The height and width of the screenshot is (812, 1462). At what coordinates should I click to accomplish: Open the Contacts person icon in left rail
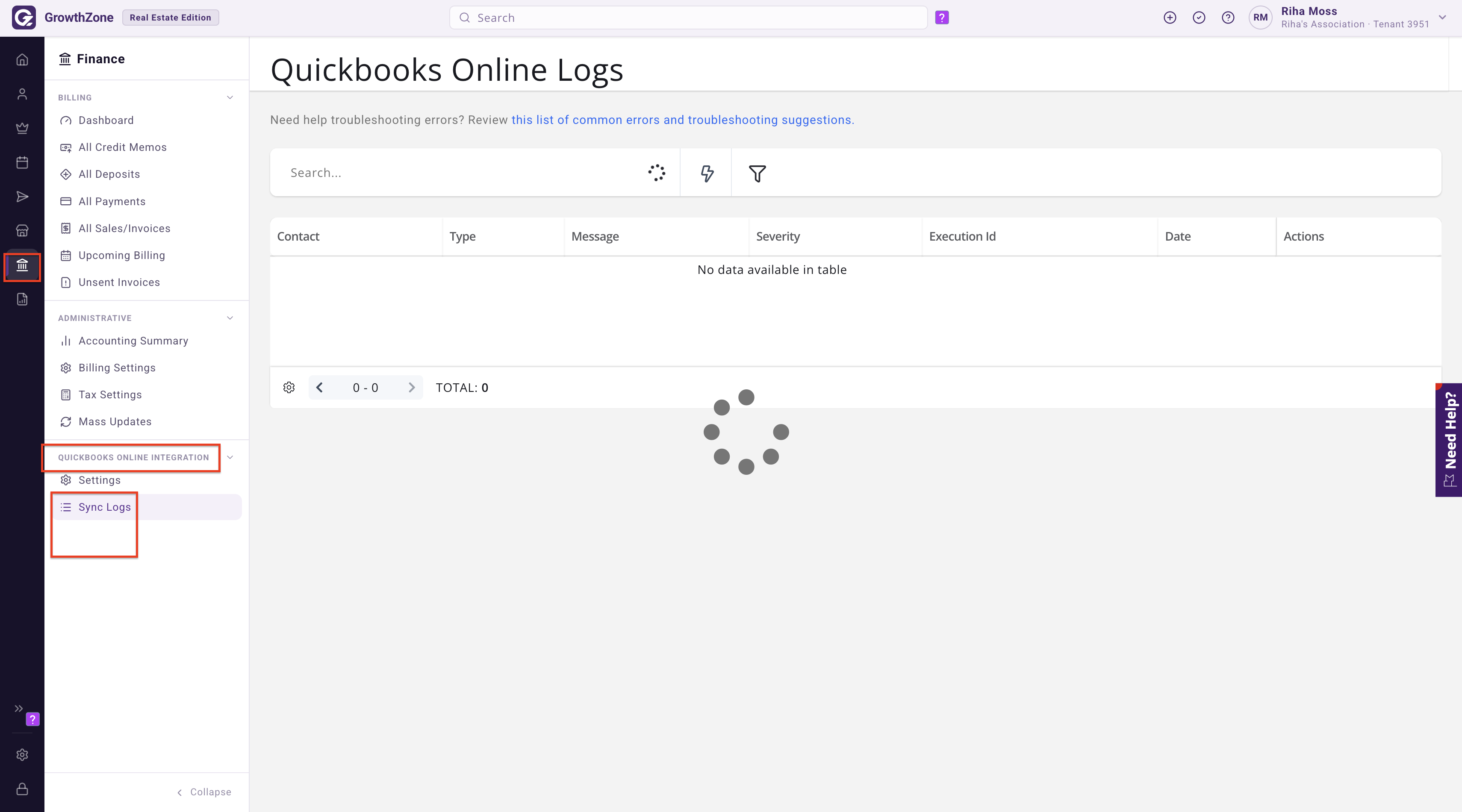click(x=22, y=94)
